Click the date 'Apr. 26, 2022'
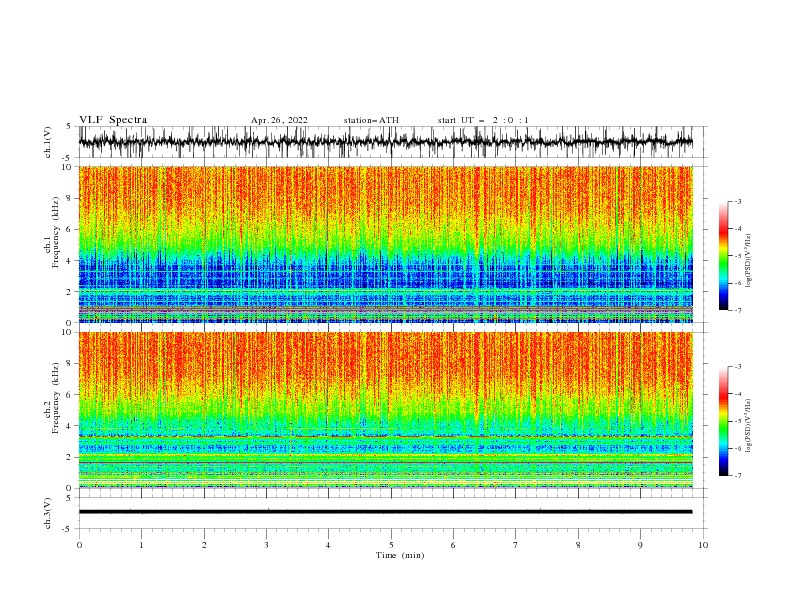This screenshot has width=792, height=612. click(x=279, y=120)
